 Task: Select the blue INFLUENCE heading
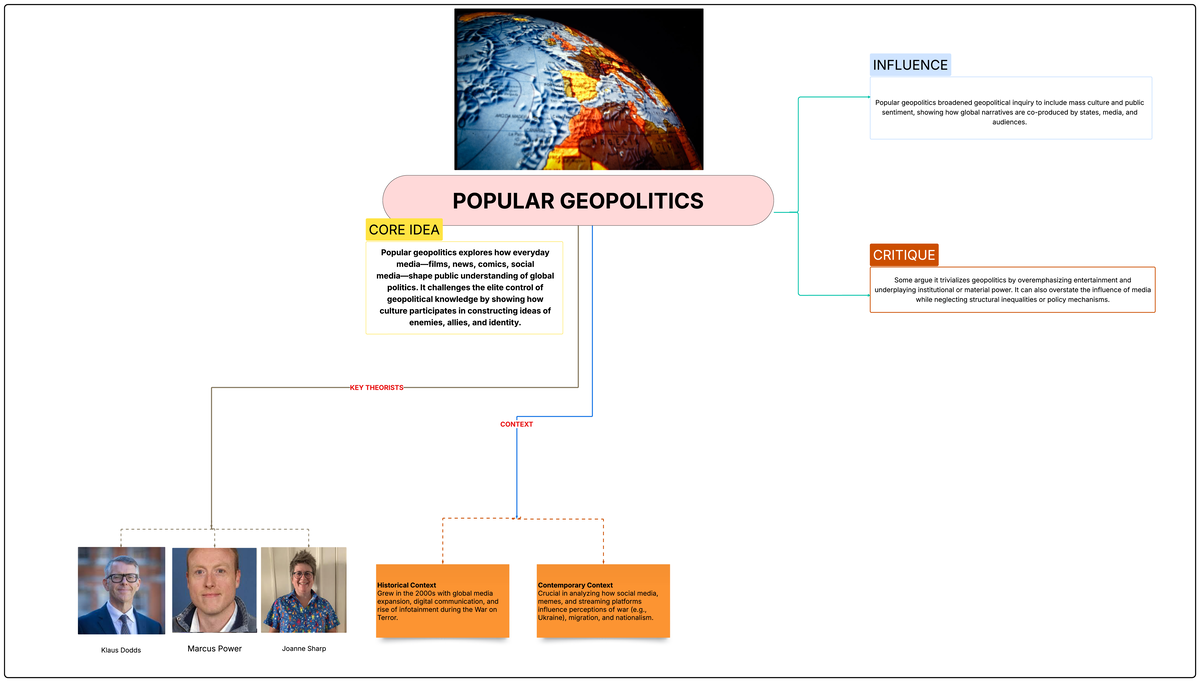910,64
